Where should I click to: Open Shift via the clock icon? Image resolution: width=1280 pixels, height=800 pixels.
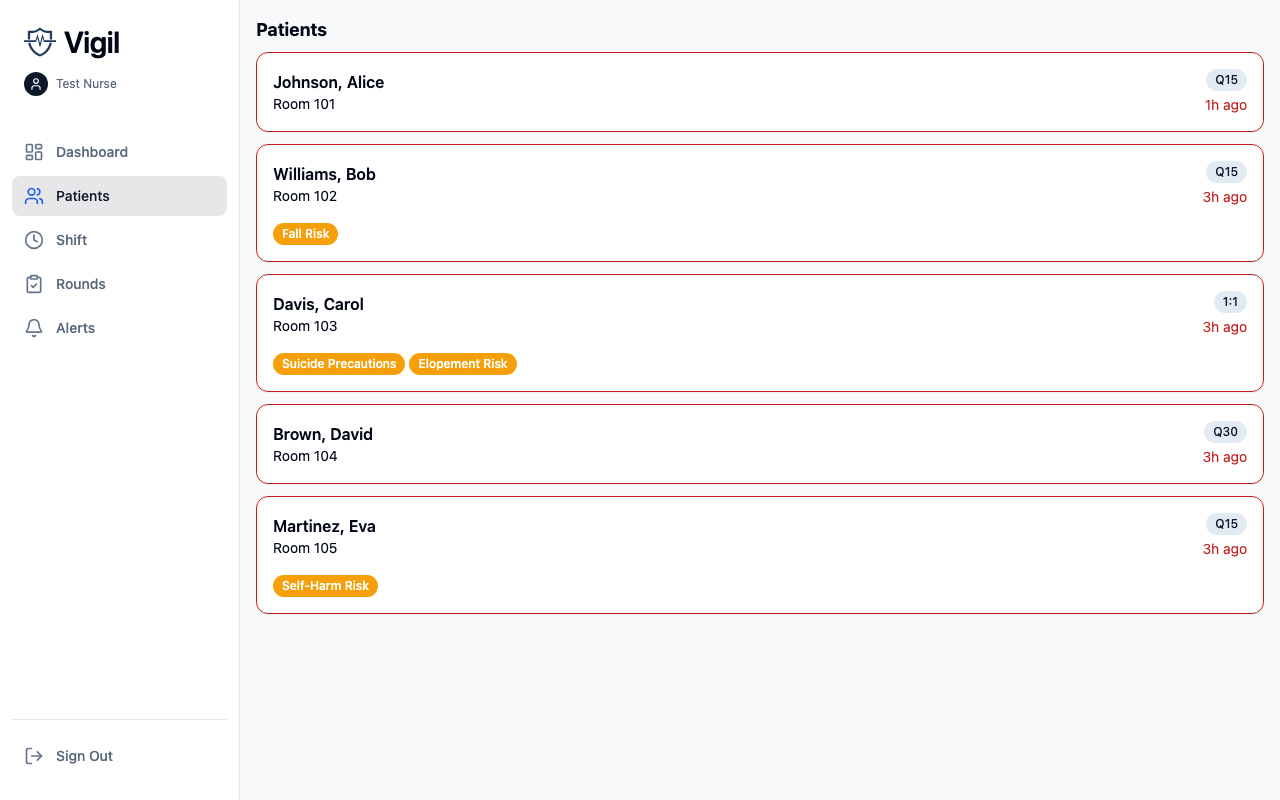[33, 240]
